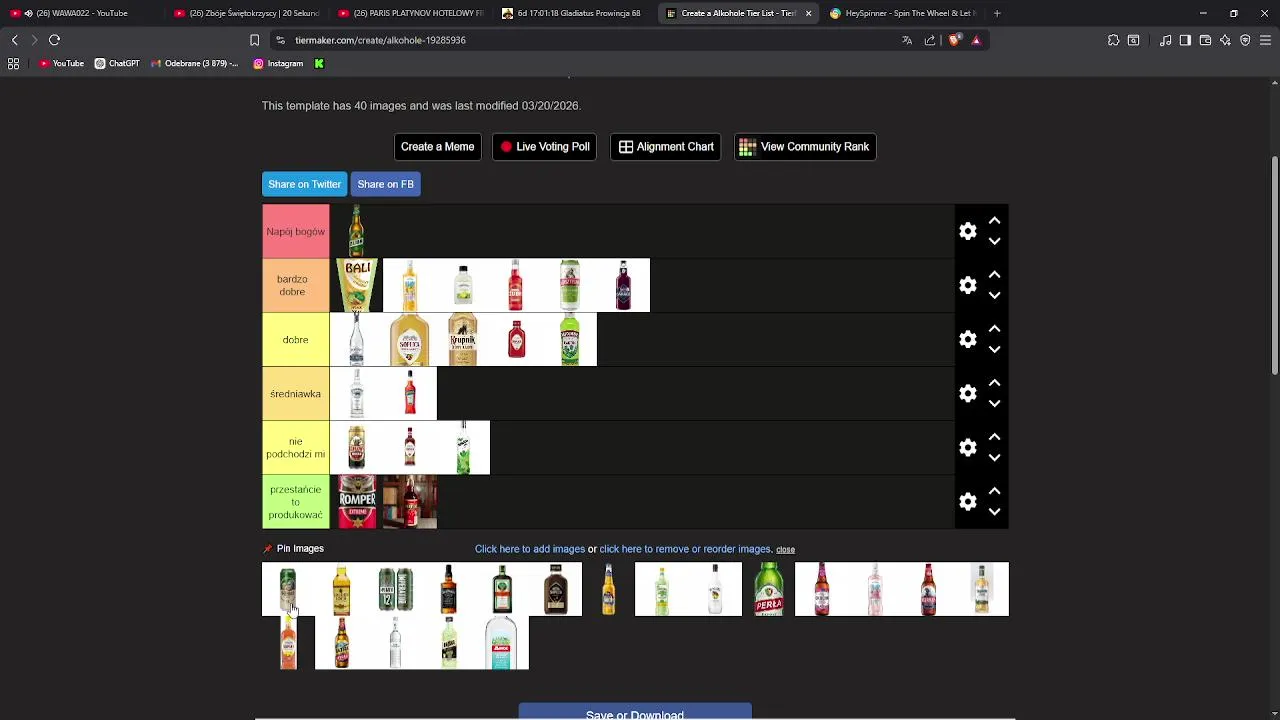1280x720 pixels.
Task: Bookmark this page icon
Action: [254, 40]
